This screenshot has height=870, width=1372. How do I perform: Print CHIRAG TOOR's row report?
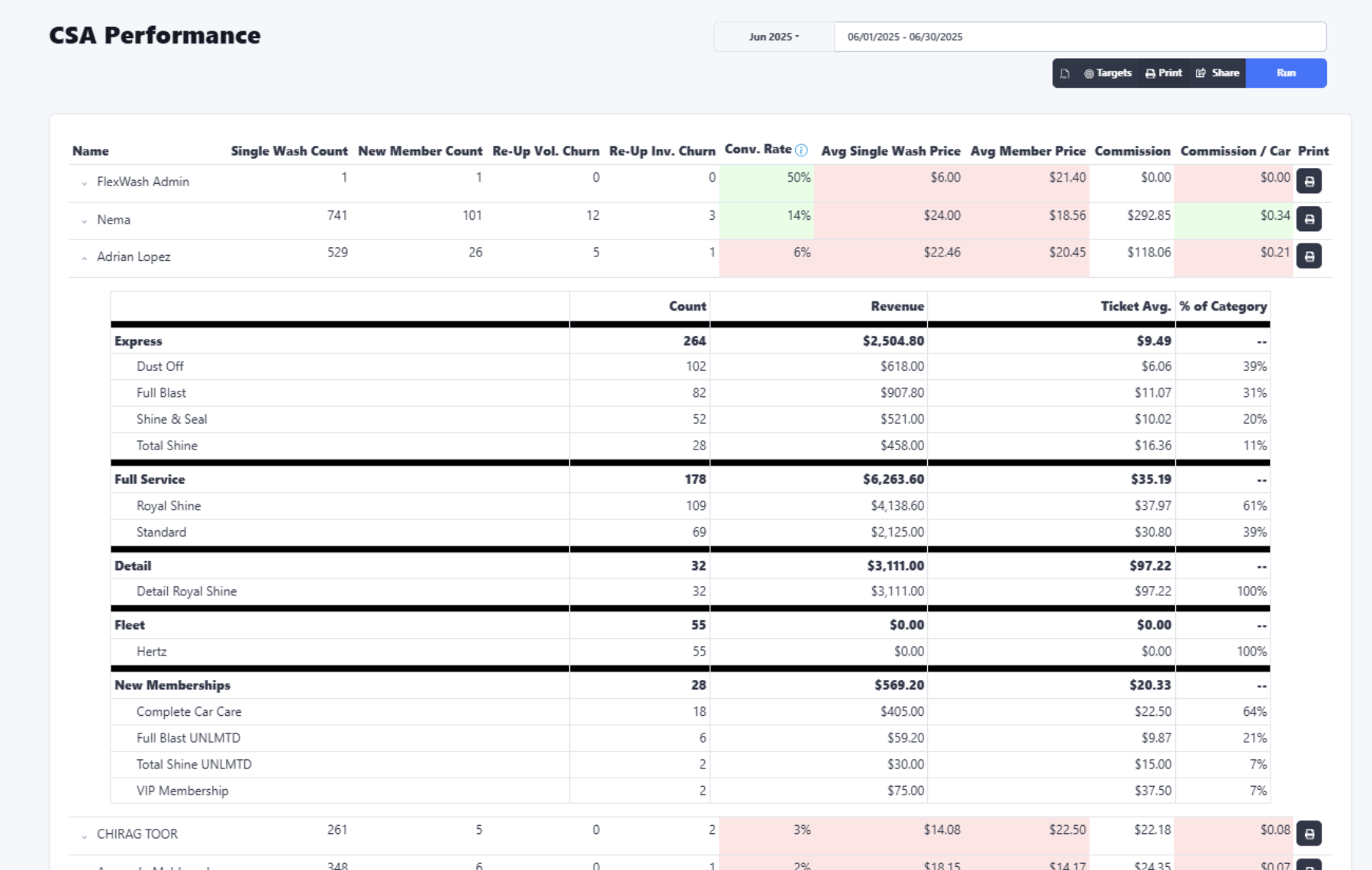pos(1309,833)
